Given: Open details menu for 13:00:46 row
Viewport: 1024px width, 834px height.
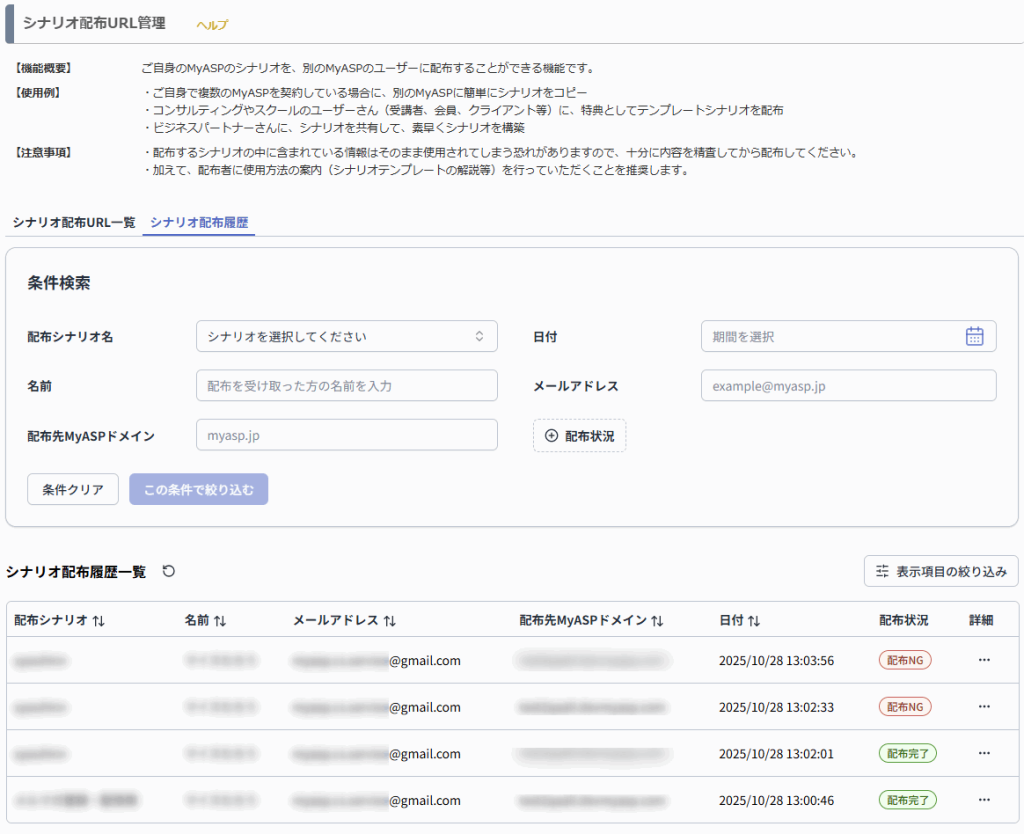Looking at the screenshot, I should click(984, 800).
